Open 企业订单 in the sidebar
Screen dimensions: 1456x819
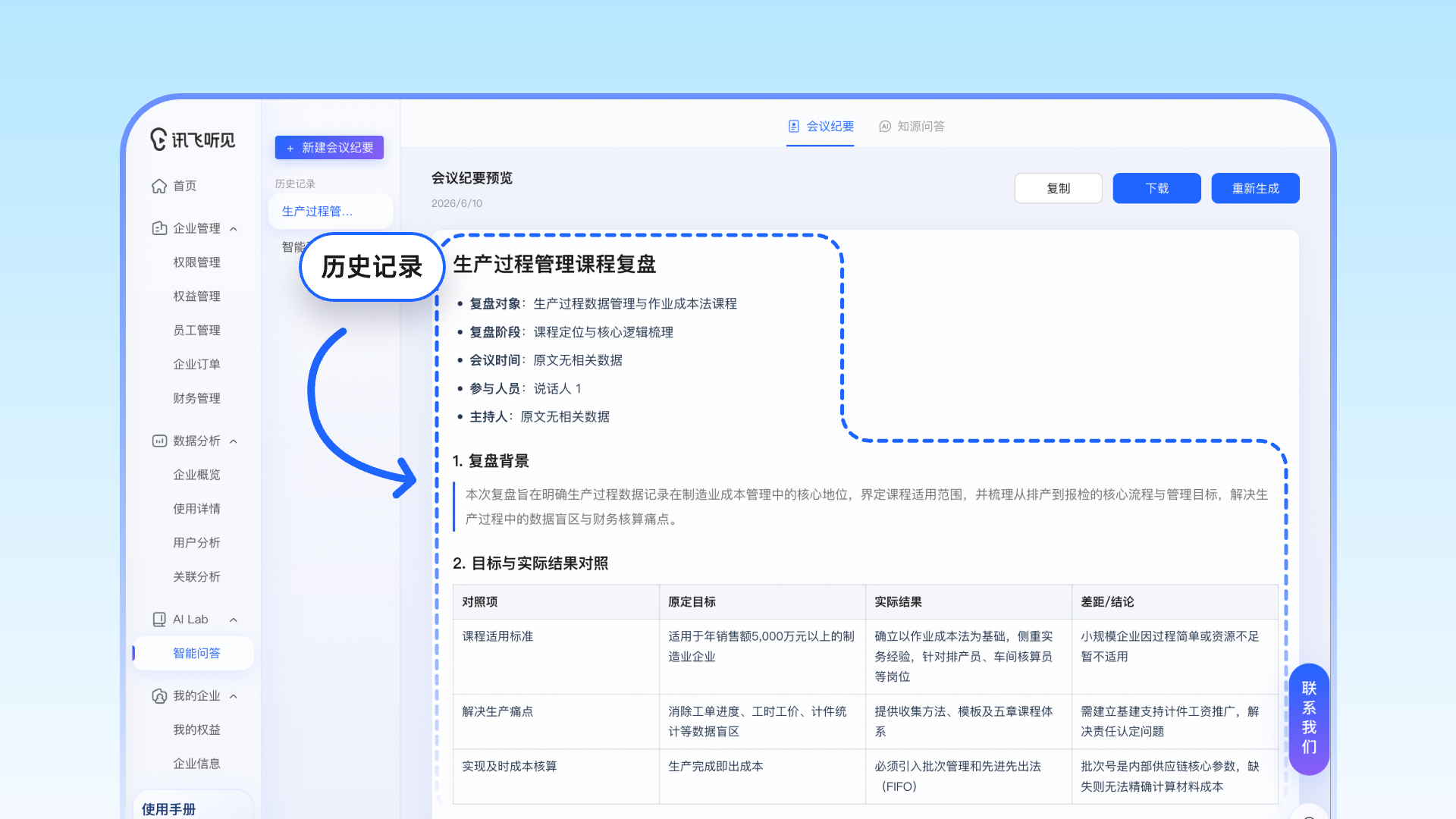coord(196,365)
